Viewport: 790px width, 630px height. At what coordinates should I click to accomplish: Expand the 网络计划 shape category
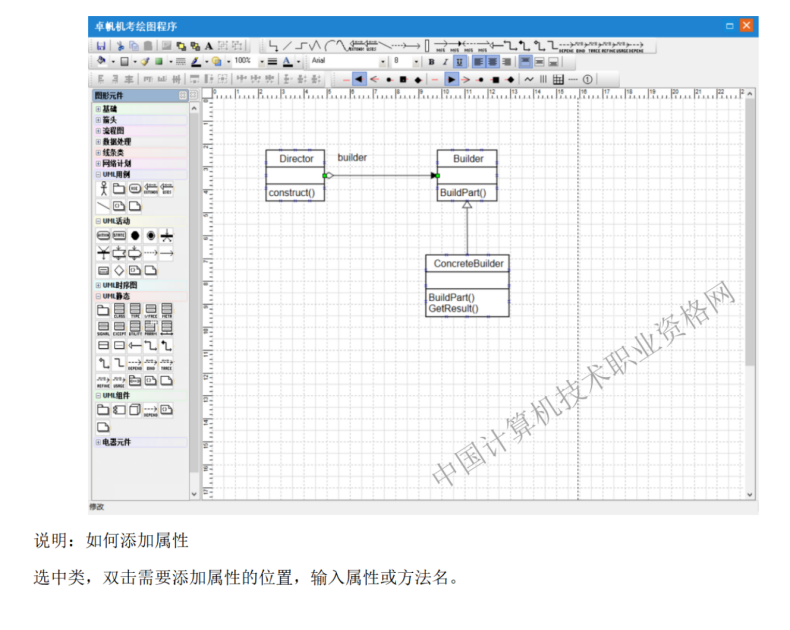[98, 163]
